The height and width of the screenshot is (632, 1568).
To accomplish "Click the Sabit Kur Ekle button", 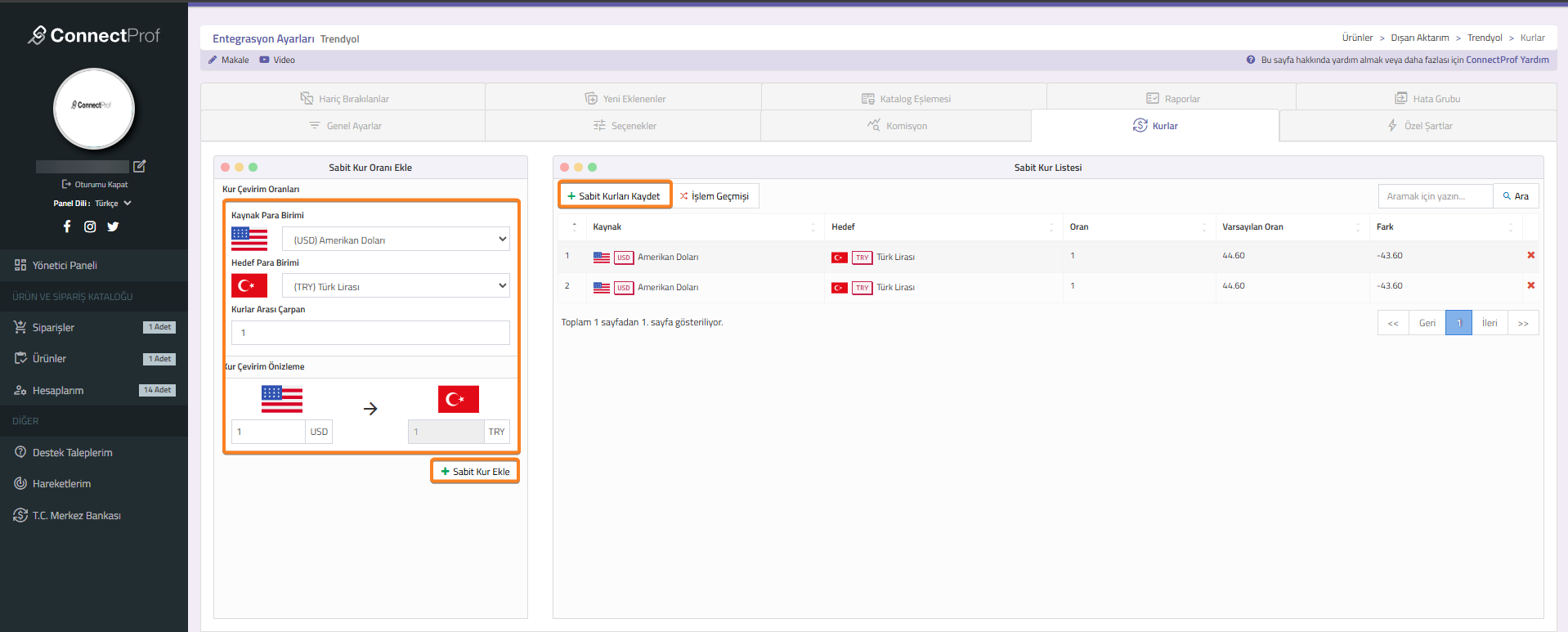I will 475,472.
